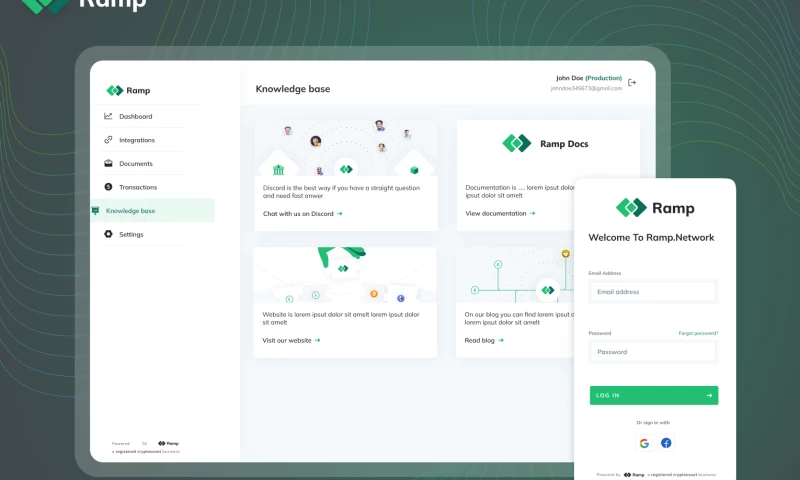
Task: Click the Ramp Docs title text
Action: point(564,144)
